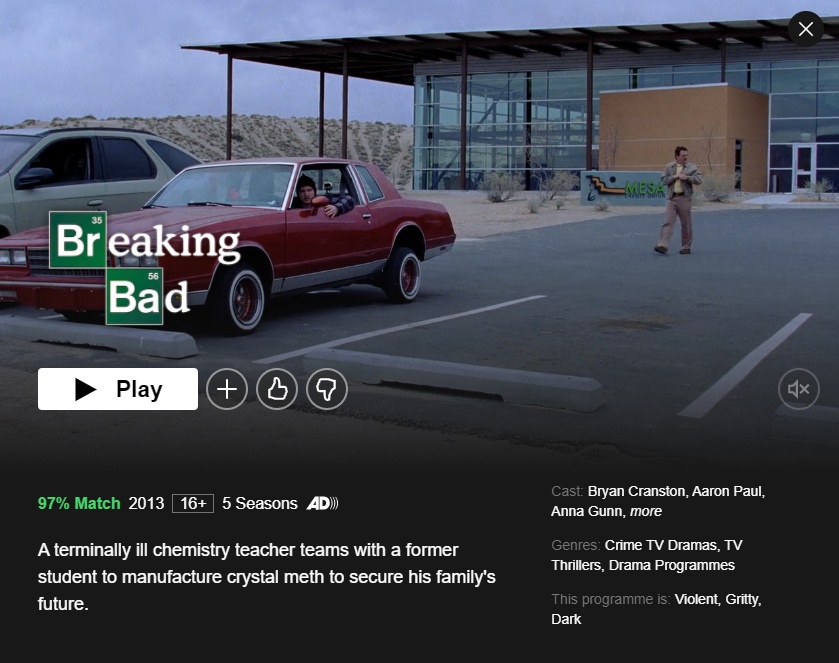Play Breaking Bad
The width and height of the screenshot is (839, 663).
[x=118, y=389]
